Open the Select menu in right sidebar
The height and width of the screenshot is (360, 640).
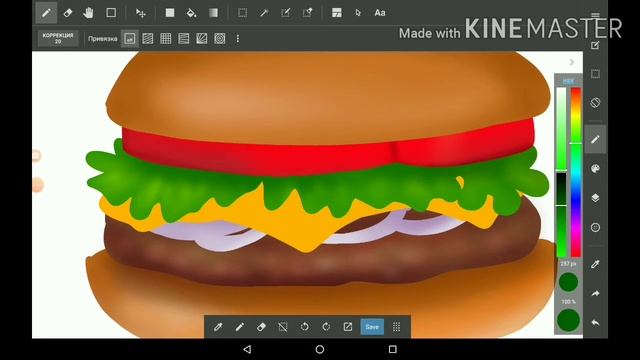point(595,74)
